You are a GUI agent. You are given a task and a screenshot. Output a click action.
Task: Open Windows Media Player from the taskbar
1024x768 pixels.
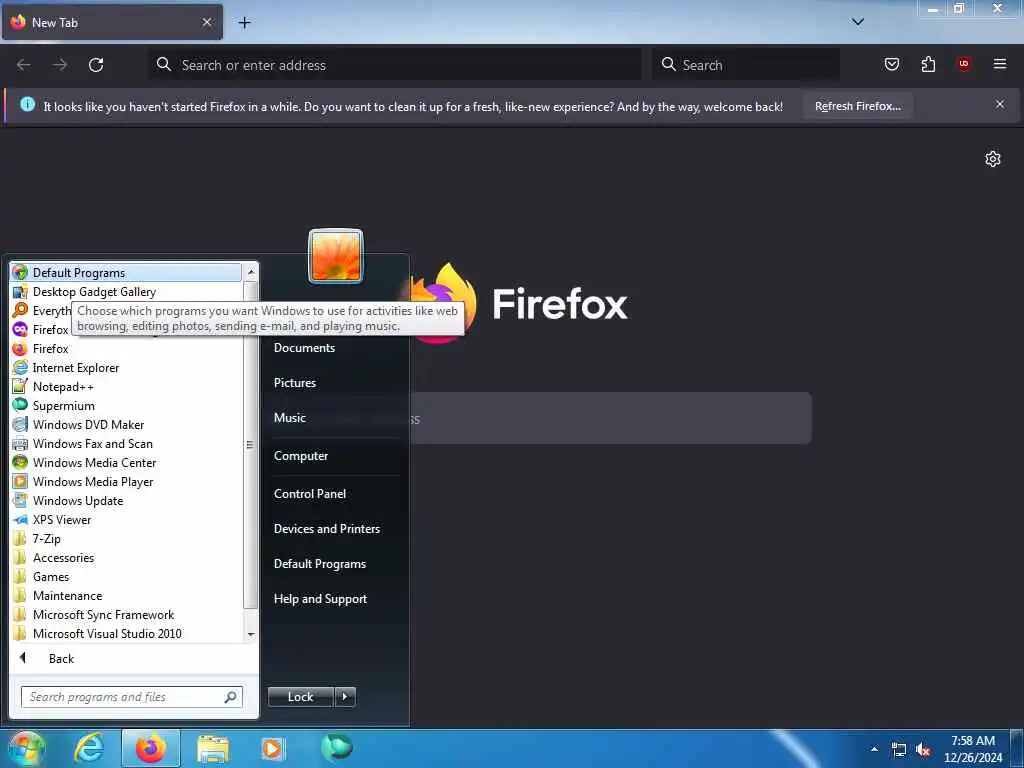coord(273,748)
